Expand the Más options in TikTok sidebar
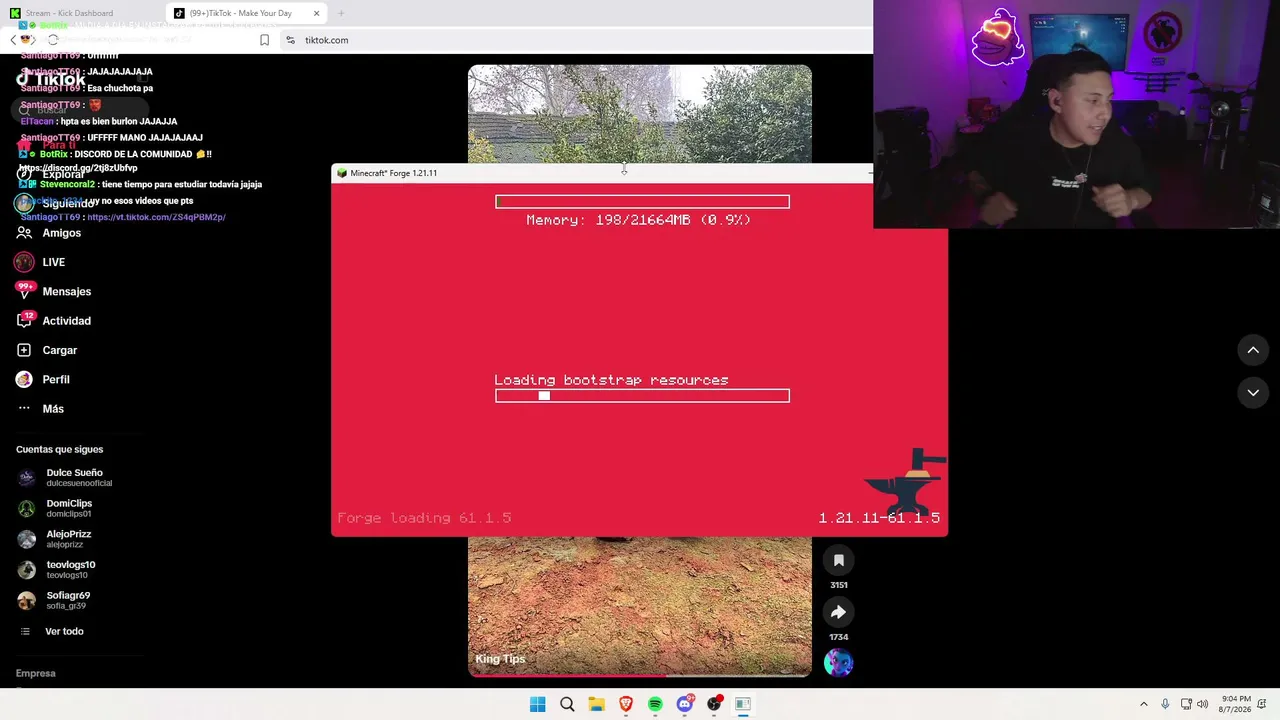 tap(40, 409)
